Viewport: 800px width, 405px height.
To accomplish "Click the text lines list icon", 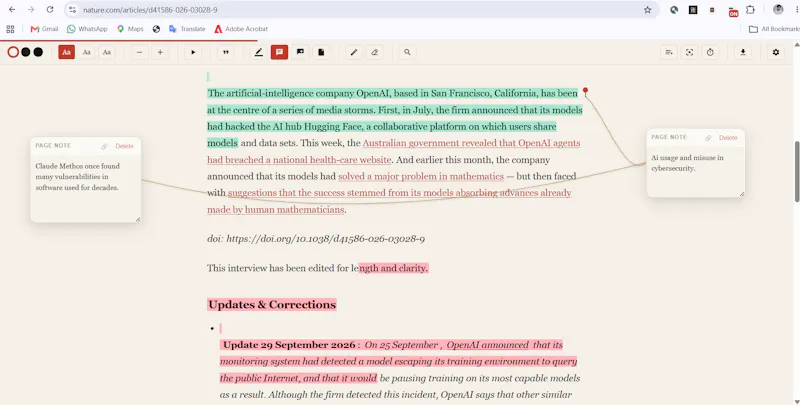I will coord(669,52).
